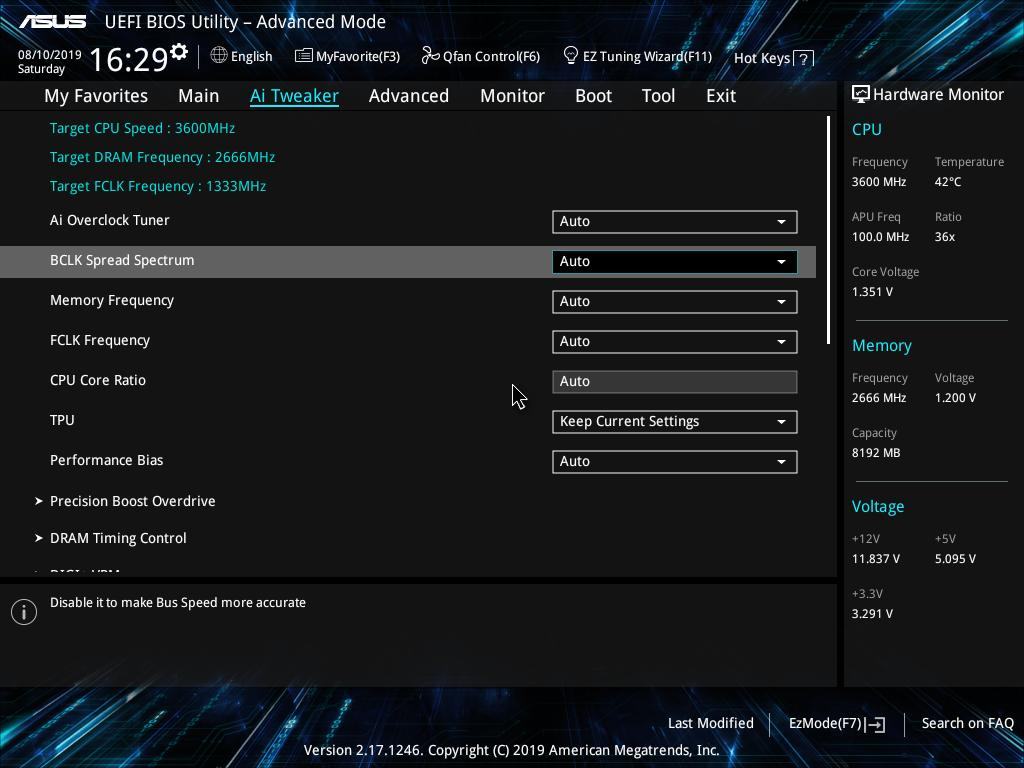This screenshot has height=768, width=1024.
Task: Click +12V value 11.837 V
Action: point(876,559)
